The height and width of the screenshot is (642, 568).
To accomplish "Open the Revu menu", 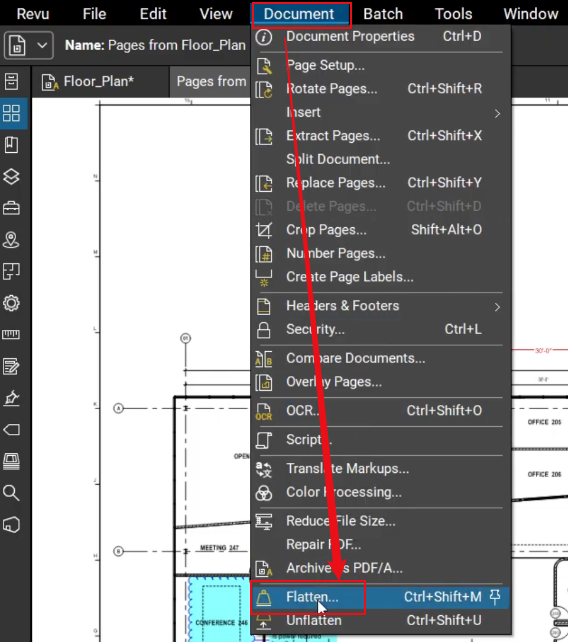I will [33, 14].
